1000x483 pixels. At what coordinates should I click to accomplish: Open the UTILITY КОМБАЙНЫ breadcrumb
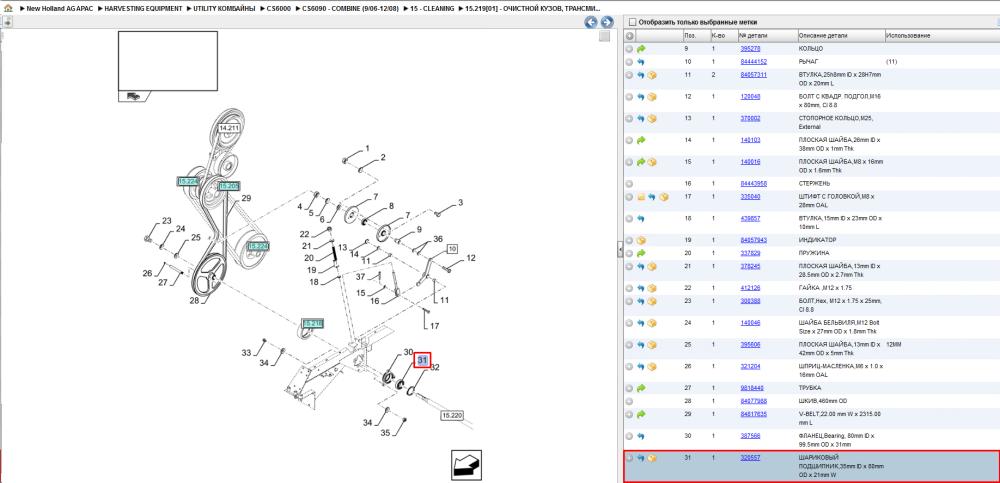pyautogui.click(x=224, y=9)
